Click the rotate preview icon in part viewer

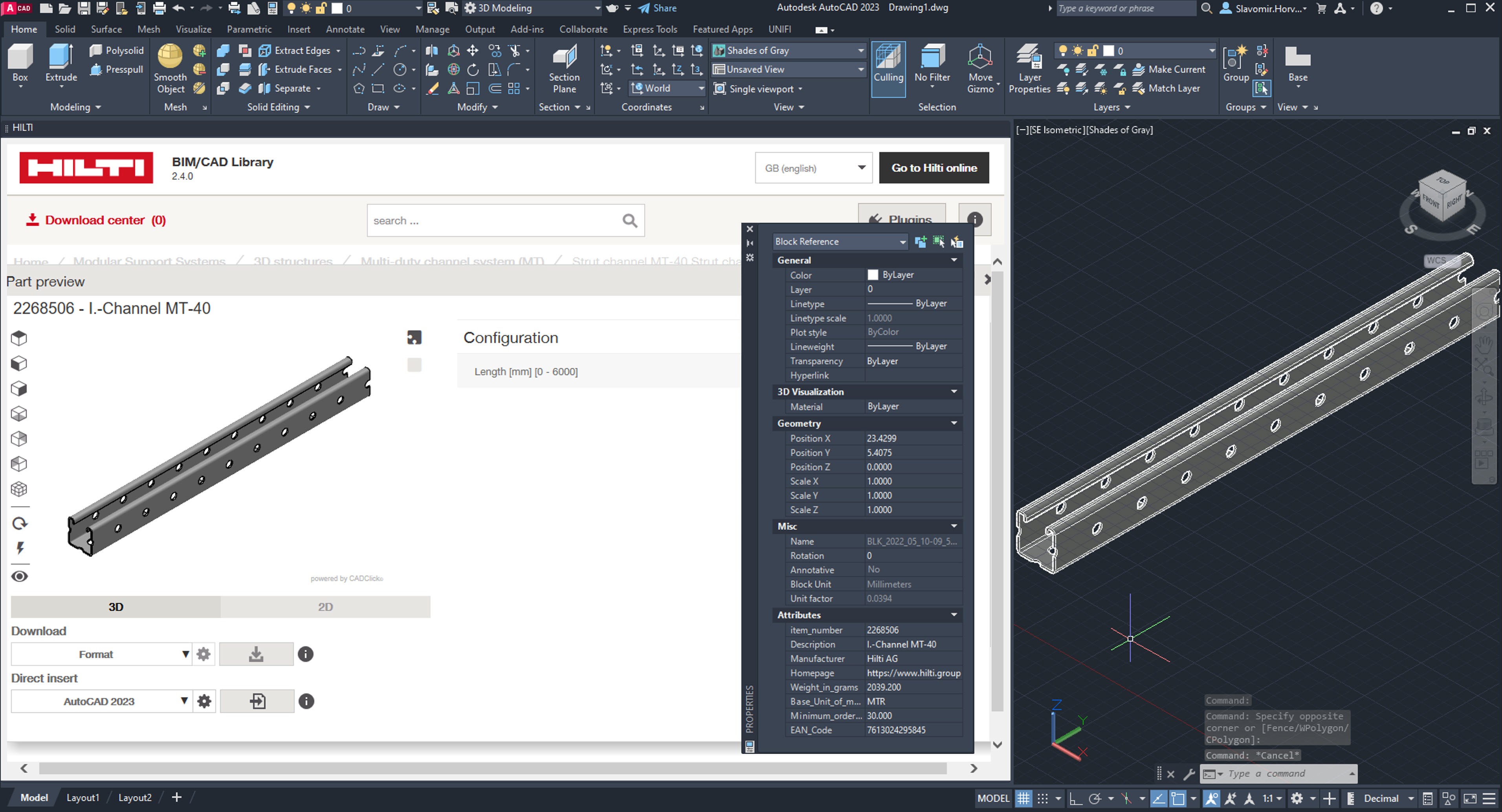click(x=19, y=523)
